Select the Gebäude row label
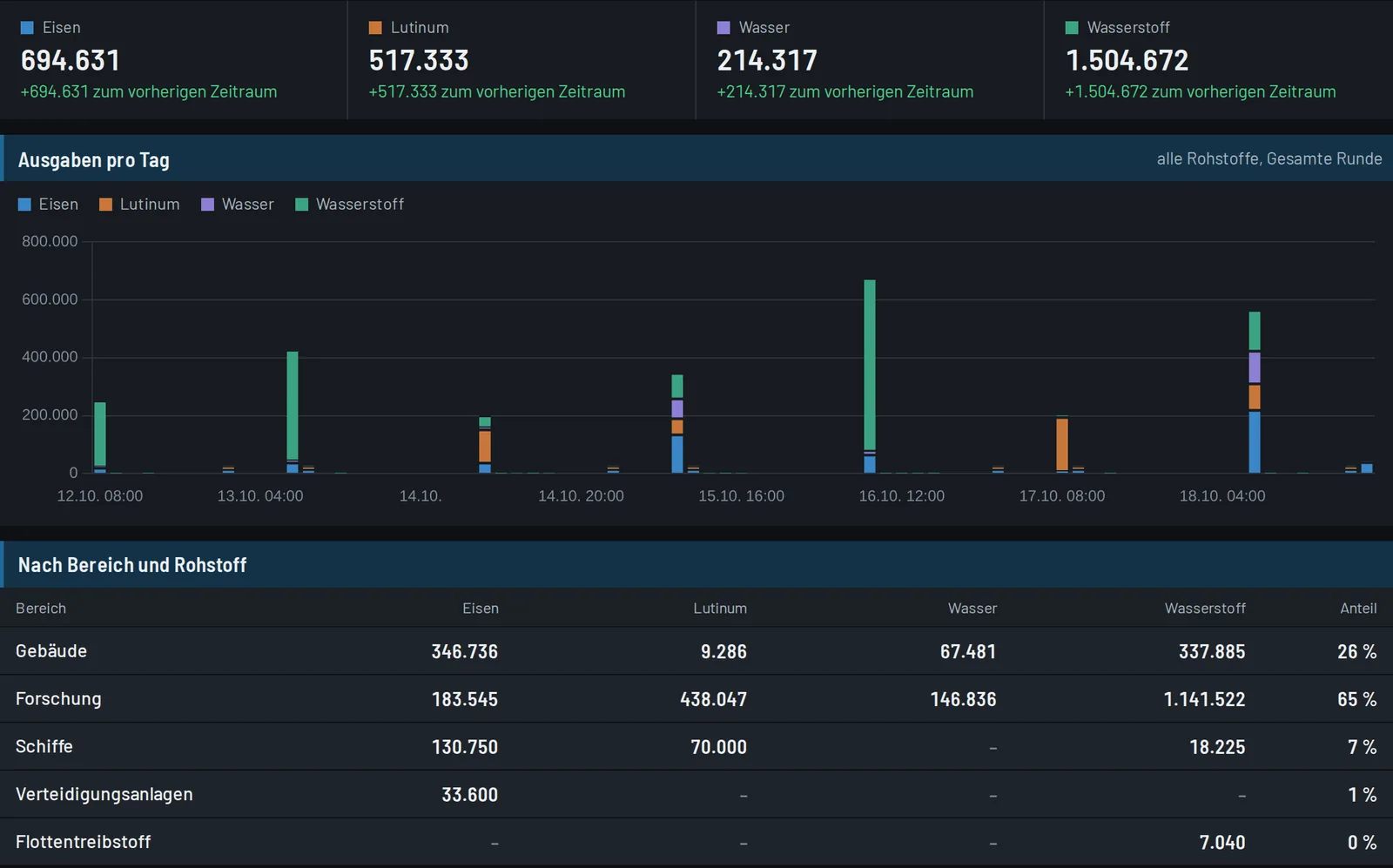The height and width of the screenshot is (868, 1393). pyautogui.click(x=51, y=651)
